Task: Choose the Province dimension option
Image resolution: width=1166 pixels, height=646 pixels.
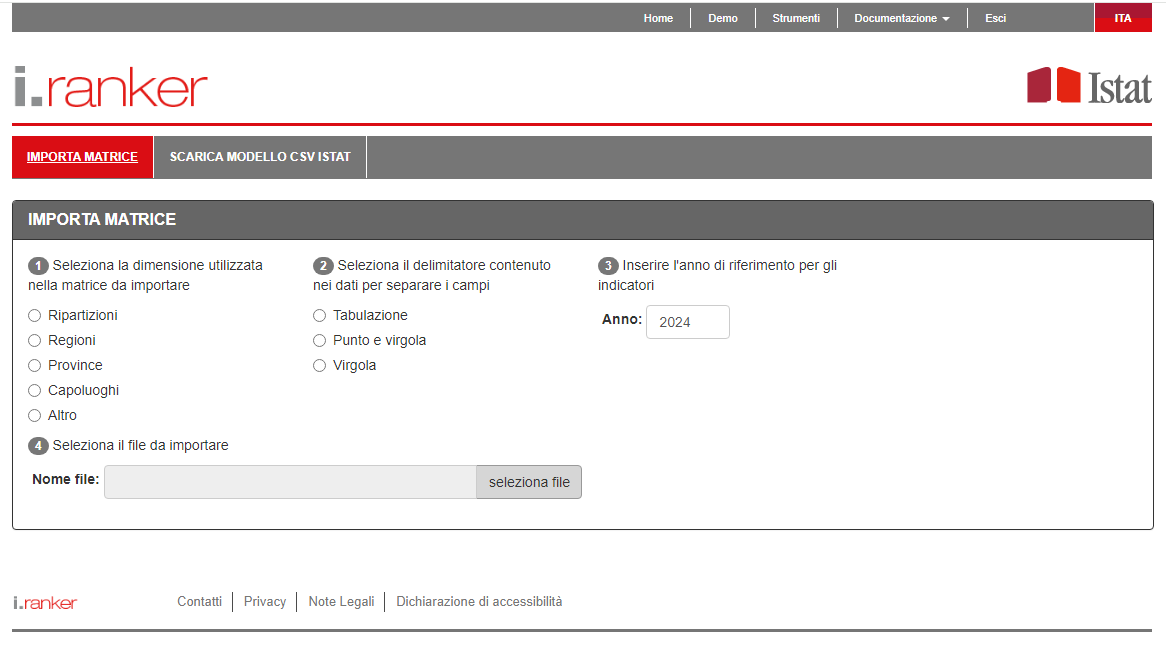Action: (x=34, y=366)
